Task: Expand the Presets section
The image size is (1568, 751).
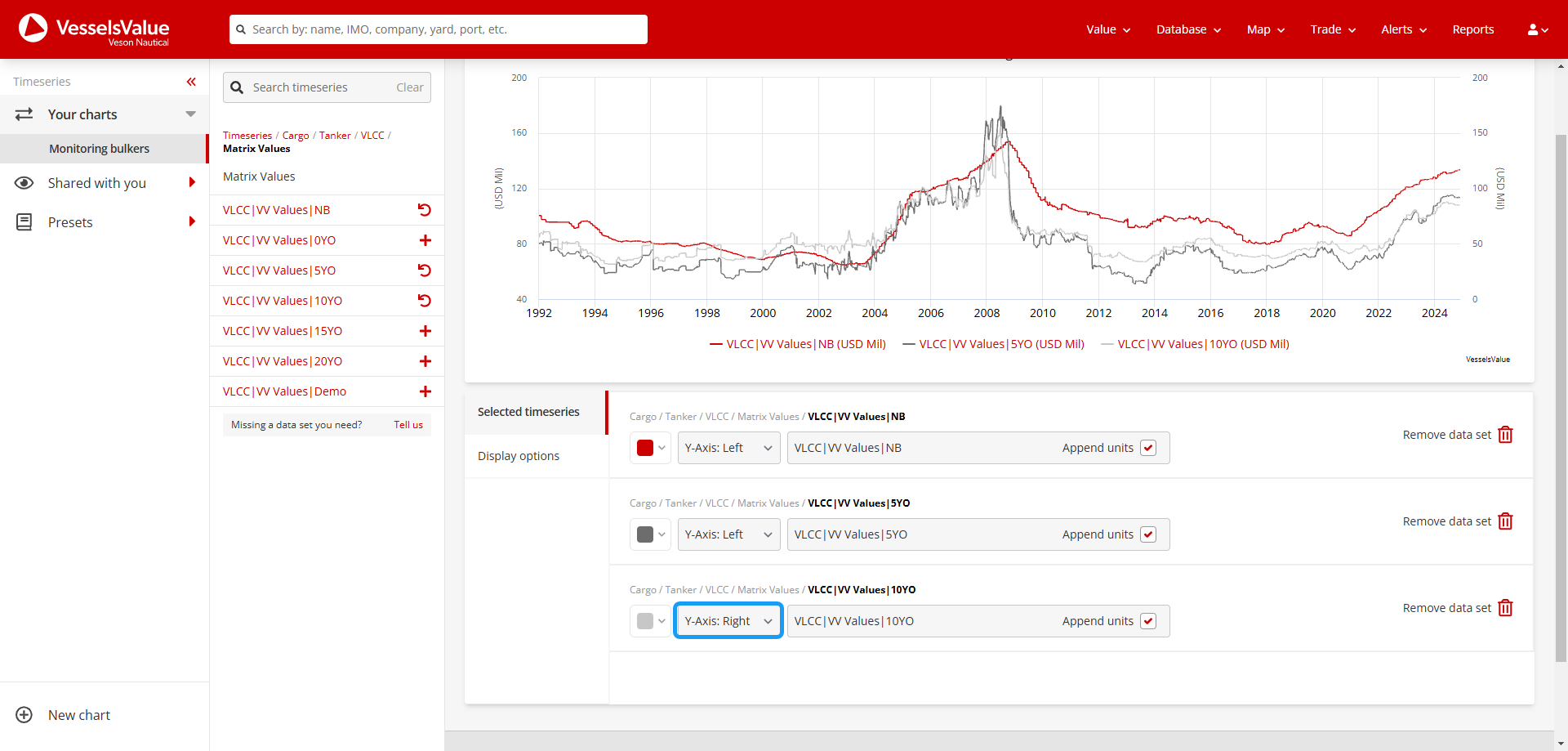Action: pos(192,221)
